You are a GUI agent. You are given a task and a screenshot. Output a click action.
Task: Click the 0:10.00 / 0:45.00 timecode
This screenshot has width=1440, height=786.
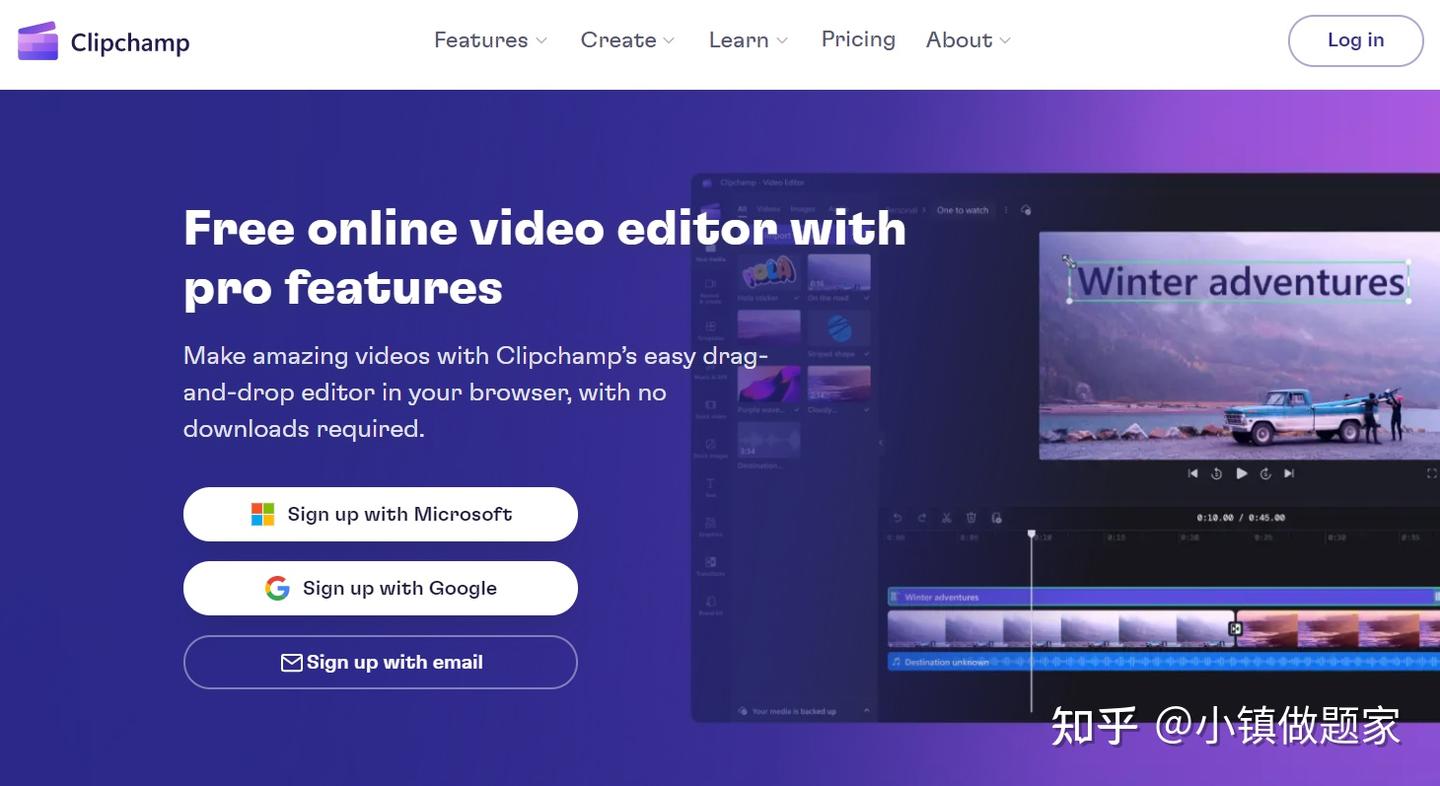(1241, 518)
